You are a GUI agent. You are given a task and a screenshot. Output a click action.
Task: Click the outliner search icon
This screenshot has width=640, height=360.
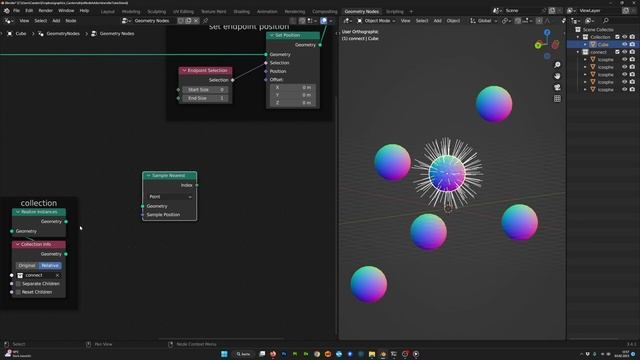click(x=606, y=21)
